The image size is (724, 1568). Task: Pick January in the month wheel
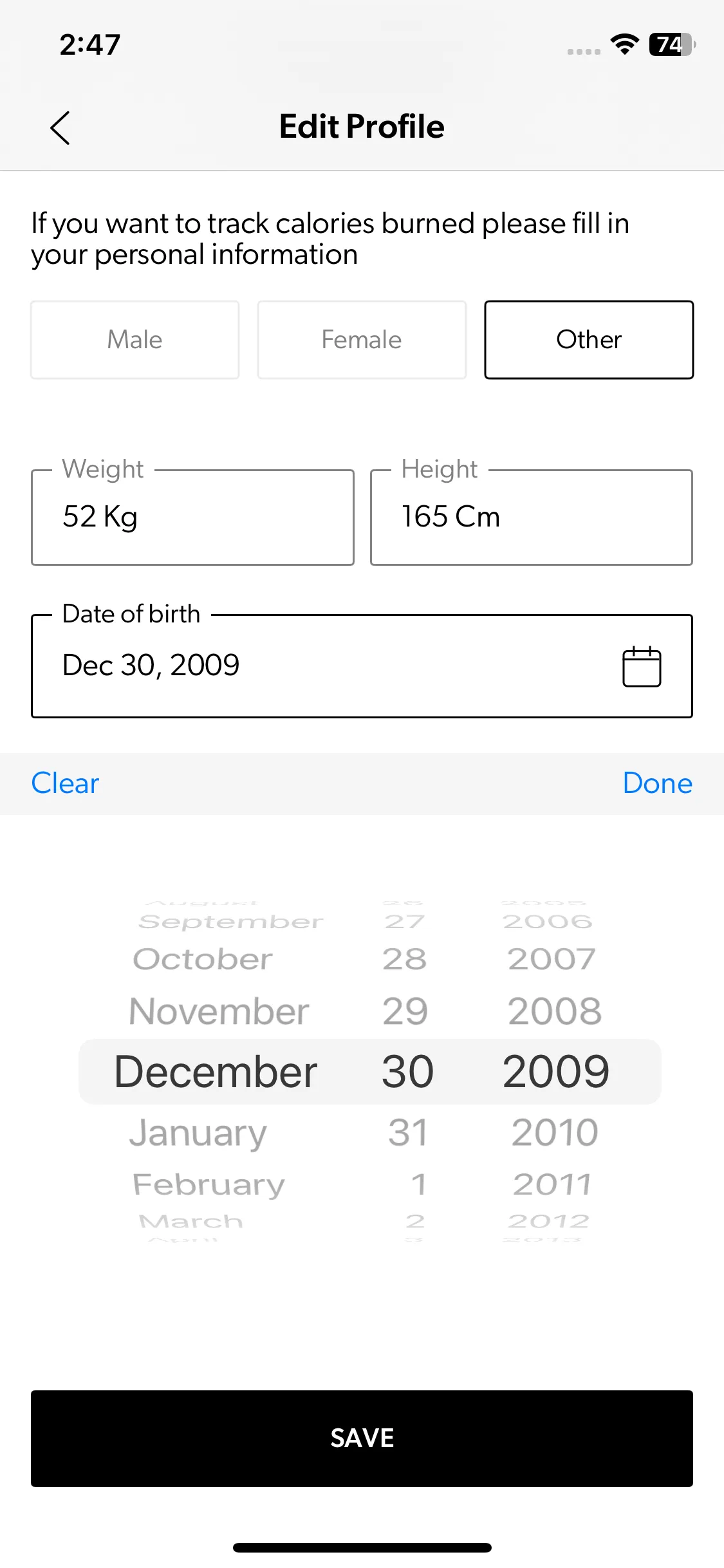click(x=198, y=1132)
